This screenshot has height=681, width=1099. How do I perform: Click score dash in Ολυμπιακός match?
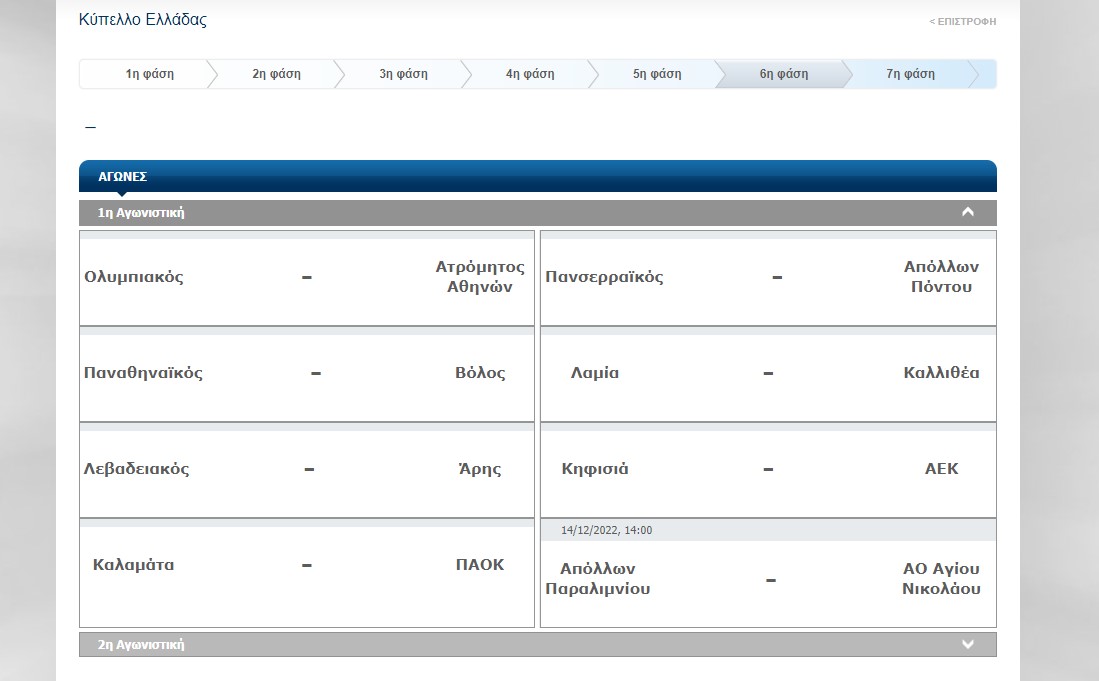click(x=307, y=277)
